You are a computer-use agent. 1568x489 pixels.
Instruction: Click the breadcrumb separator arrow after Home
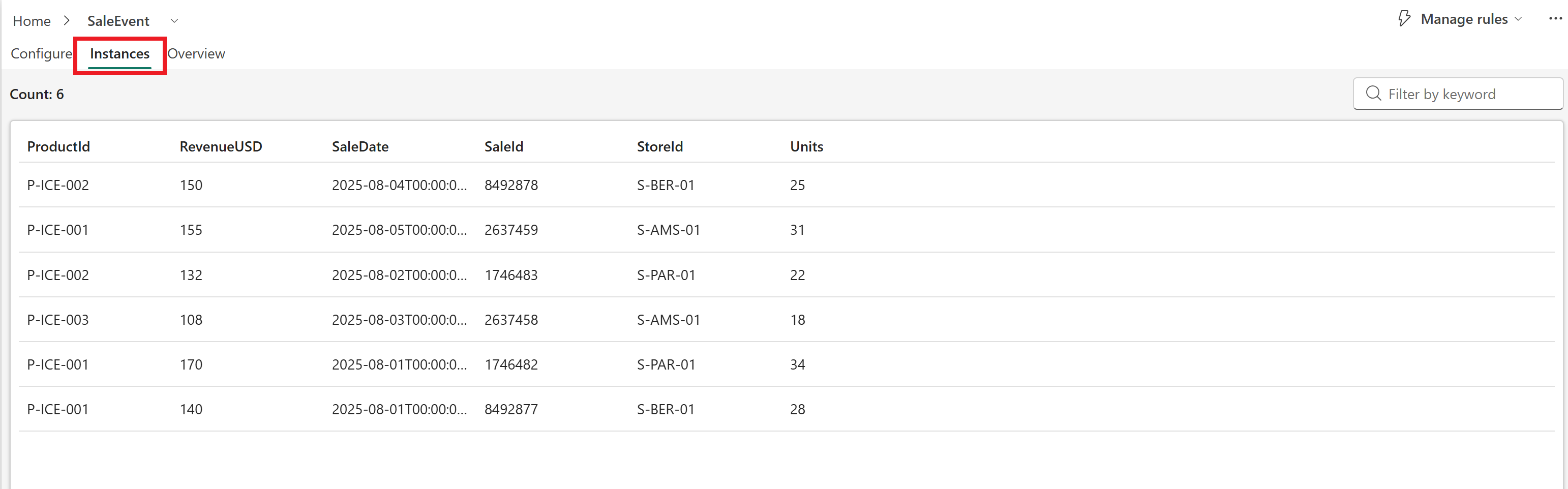(x=67, y=21)
